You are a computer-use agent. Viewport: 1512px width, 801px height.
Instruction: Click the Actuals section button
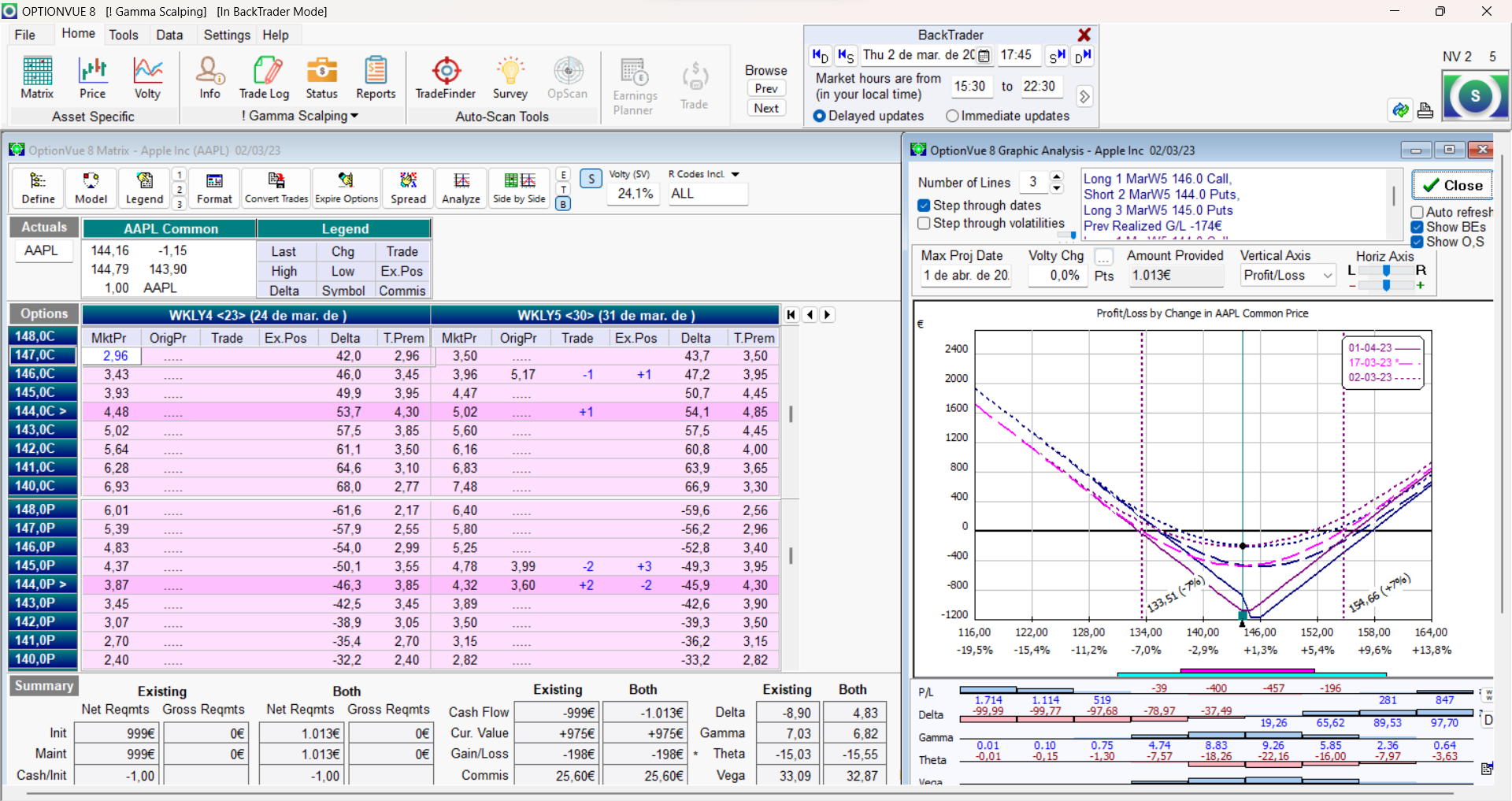44,227
